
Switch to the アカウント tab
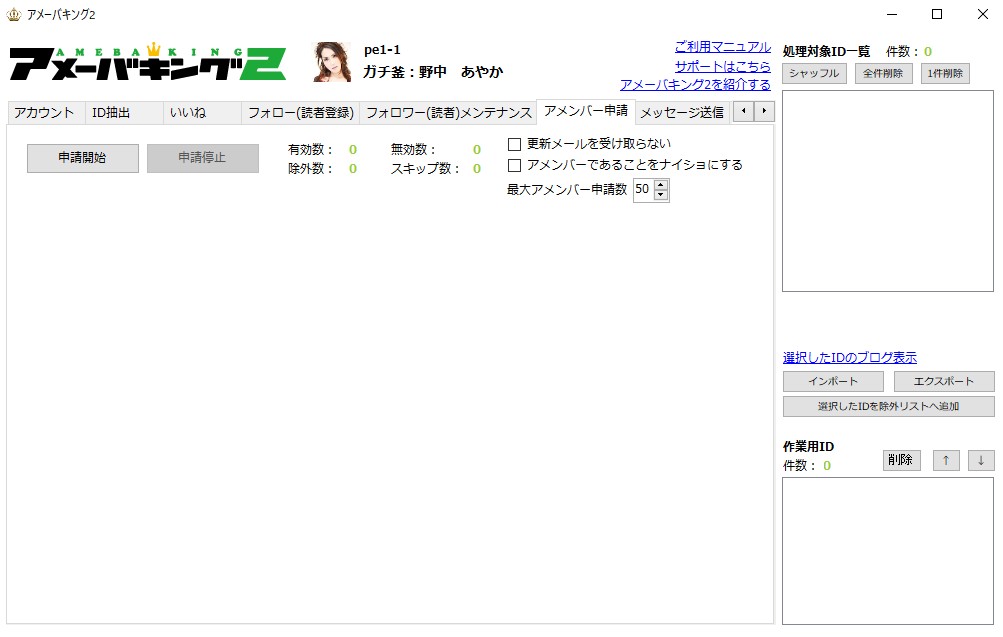click(44, 113)
